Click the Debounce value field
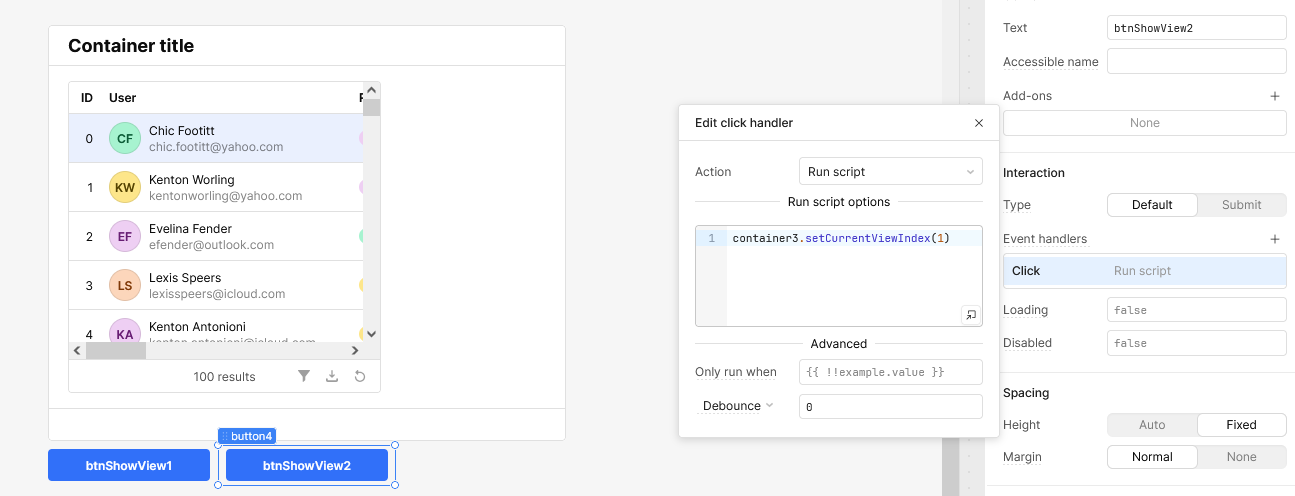The height and width of the screenshot is (496, 1295). pos(890,407)
